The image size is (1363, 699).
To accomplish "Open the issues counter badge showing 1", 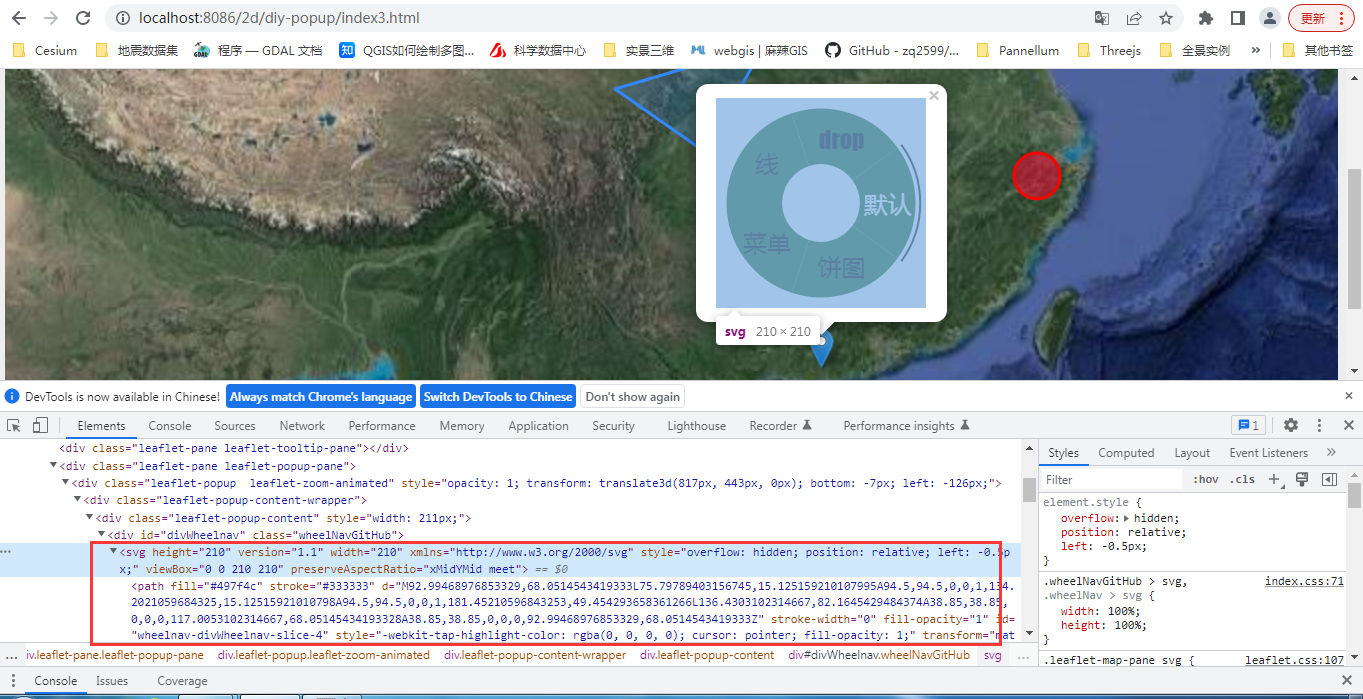I will tap(1248, 425).
